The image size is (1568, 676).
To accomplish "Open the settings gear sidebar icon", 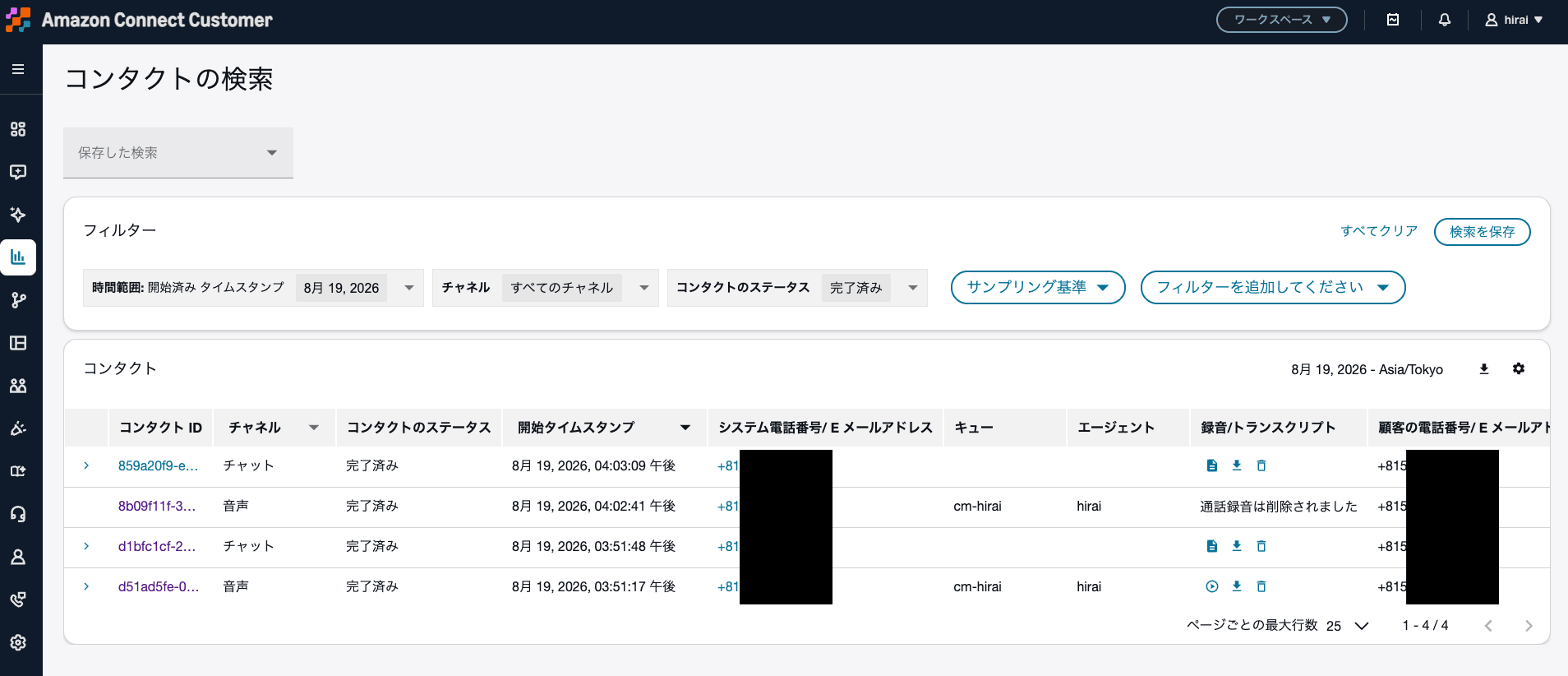I will click(18, 642).
